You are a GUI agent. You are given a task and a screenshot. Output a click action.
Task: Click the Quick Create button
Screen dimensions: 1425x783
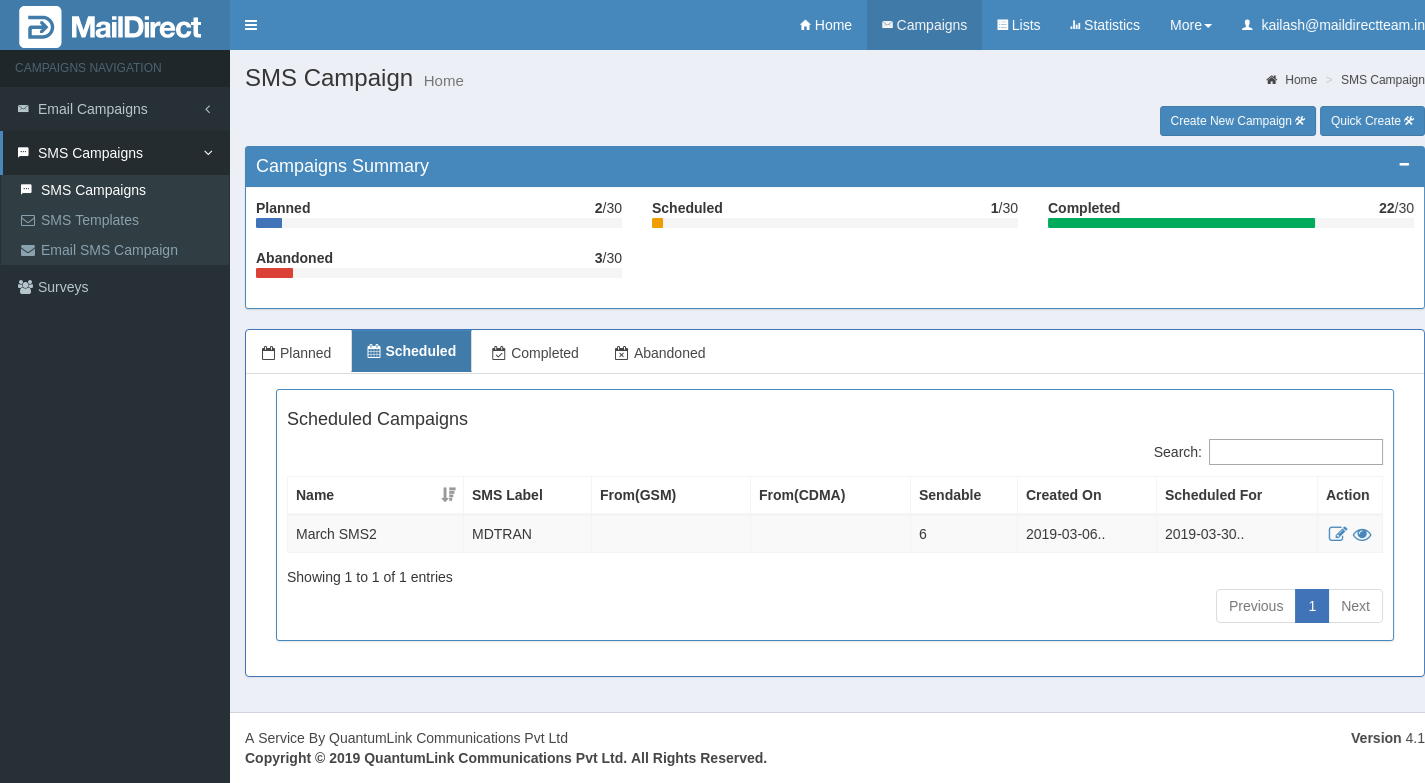(x=1371, y=121)
